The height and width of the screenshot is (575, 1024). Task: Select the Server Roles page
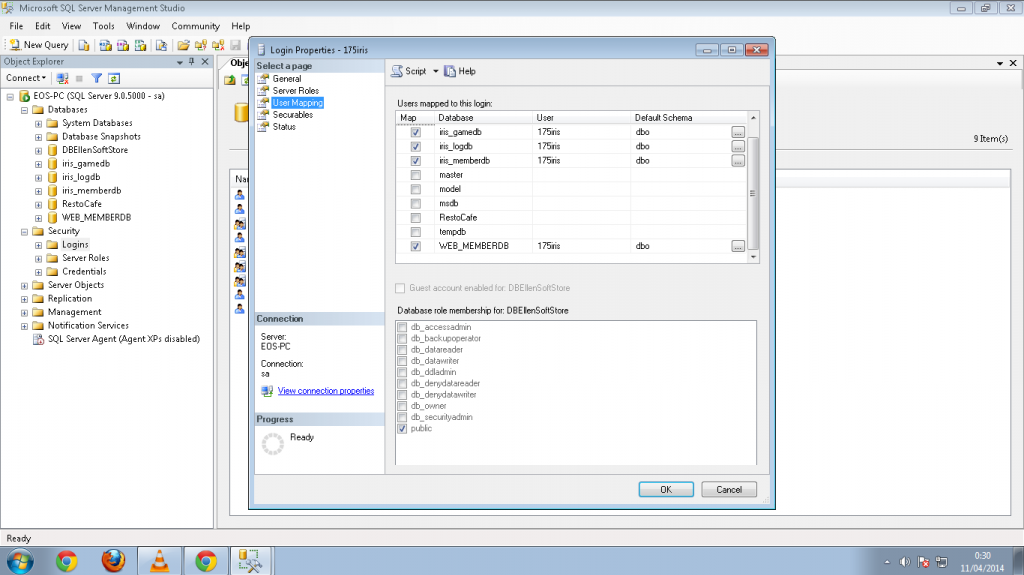pos(296,91)
